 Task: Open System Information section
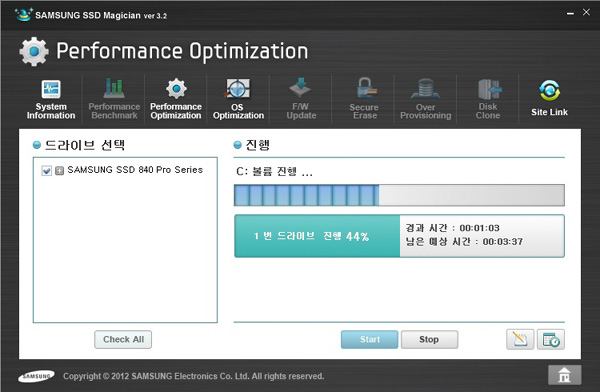(51, 99)
